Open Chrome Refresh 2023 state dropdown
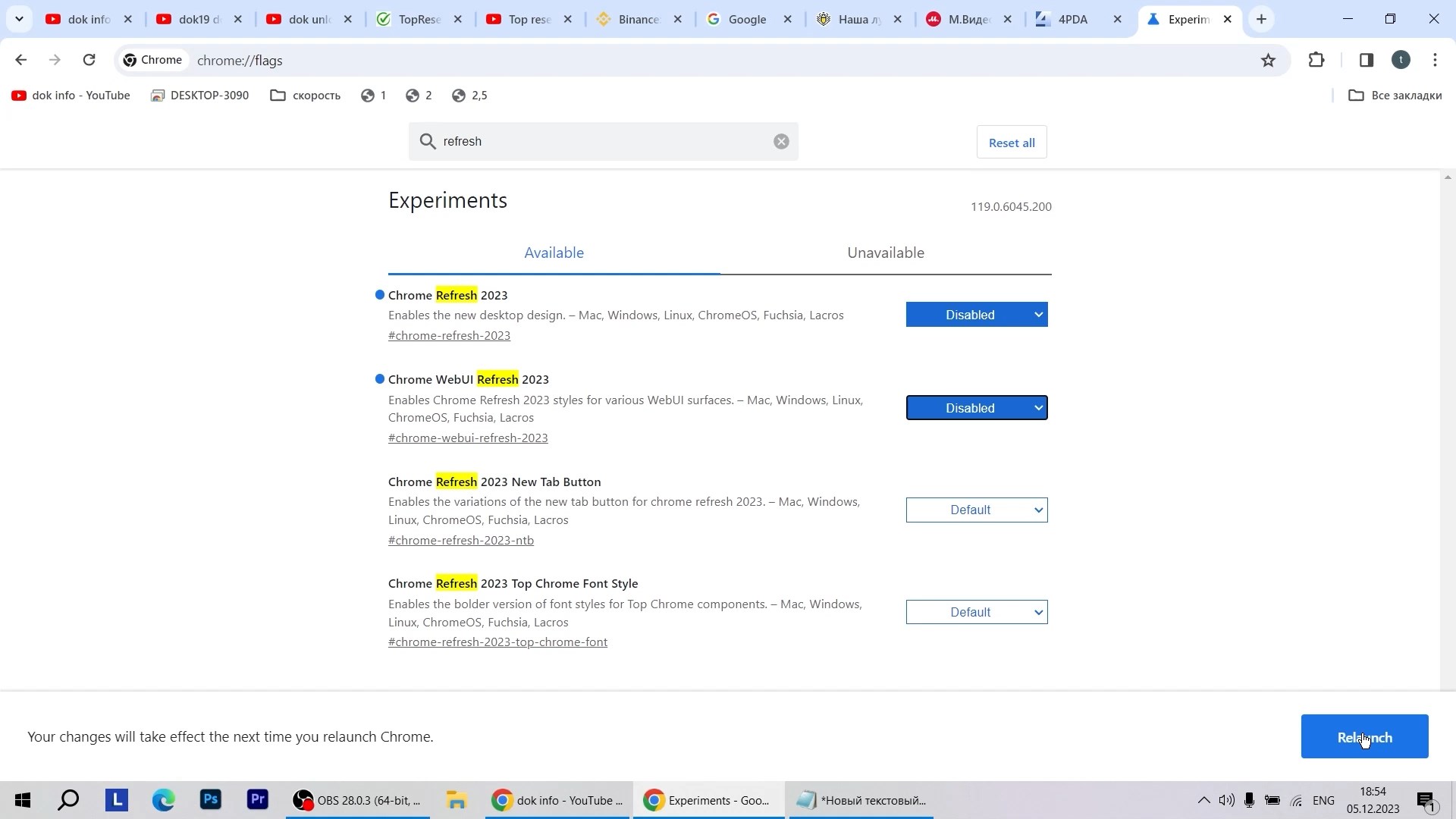 pyautogui.click(x=977, y=315)
